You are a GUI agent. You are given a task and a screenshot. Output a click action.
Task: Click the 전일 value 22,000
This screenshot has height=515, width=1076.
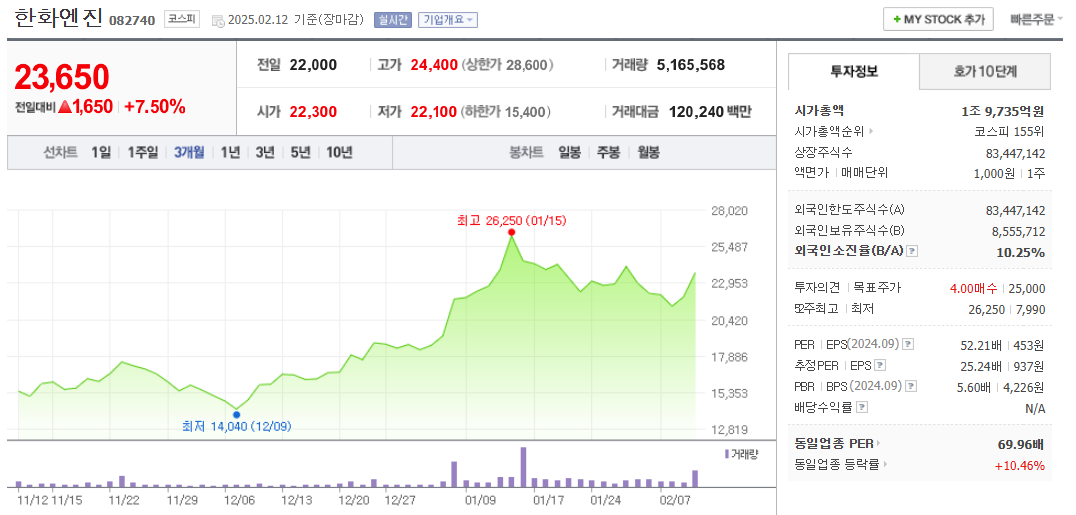[x=313, y=65]
